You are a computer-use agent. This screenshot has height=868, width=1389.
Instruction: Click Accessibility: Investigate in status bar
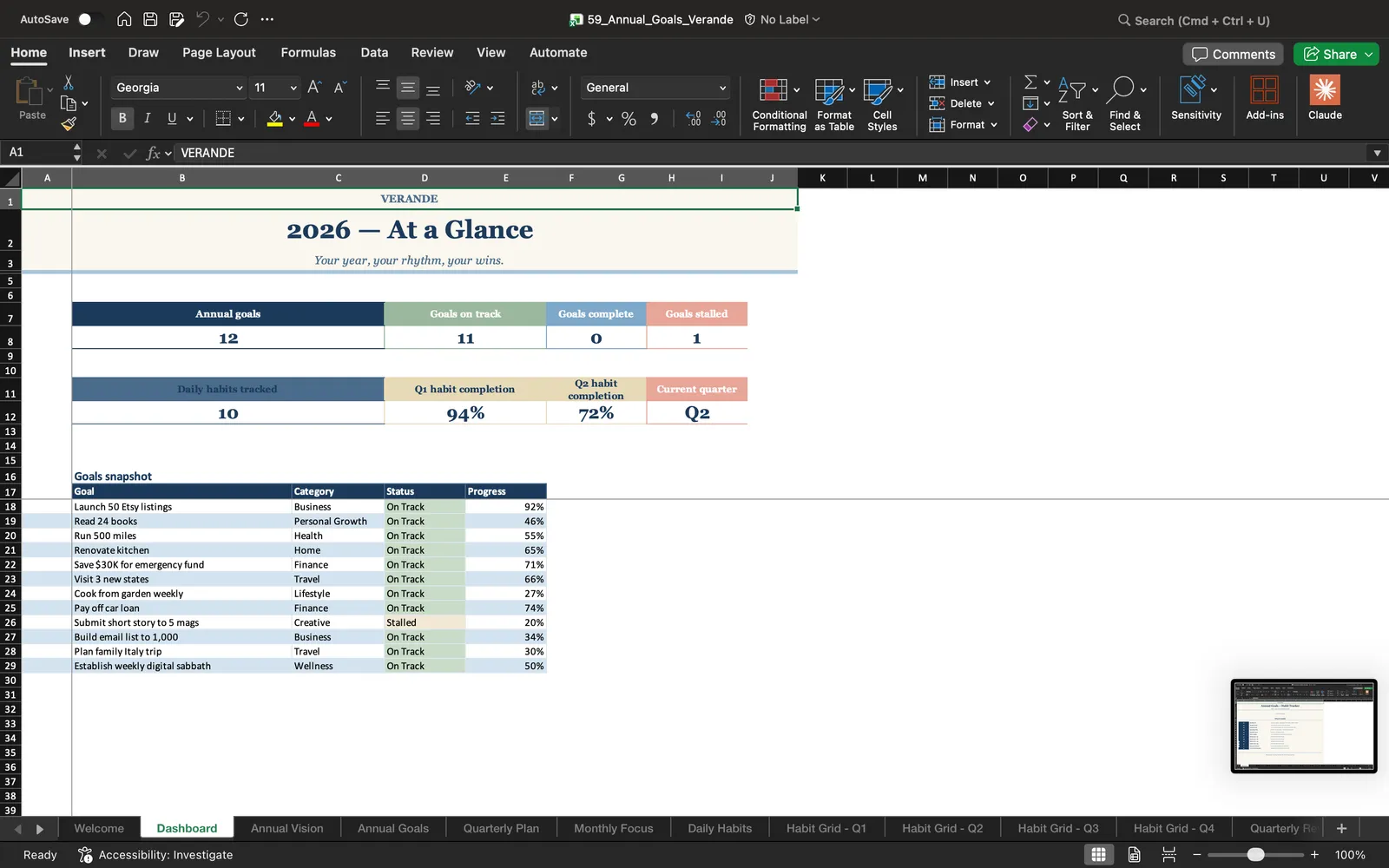tap(156, 855)
